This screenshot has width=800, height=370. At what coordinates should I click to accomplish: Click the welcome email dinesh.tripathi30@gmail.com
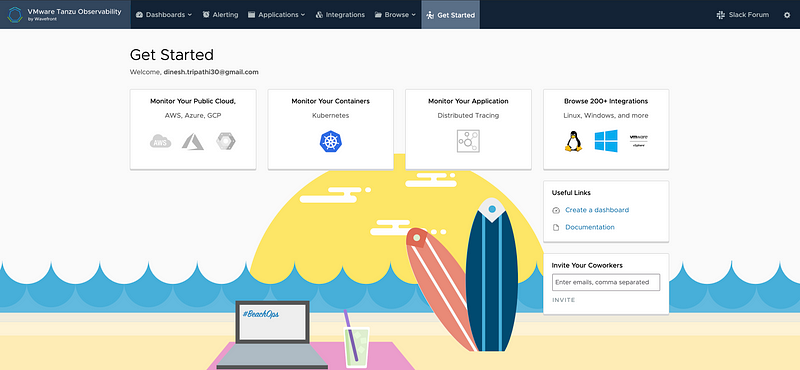point(211,72)
